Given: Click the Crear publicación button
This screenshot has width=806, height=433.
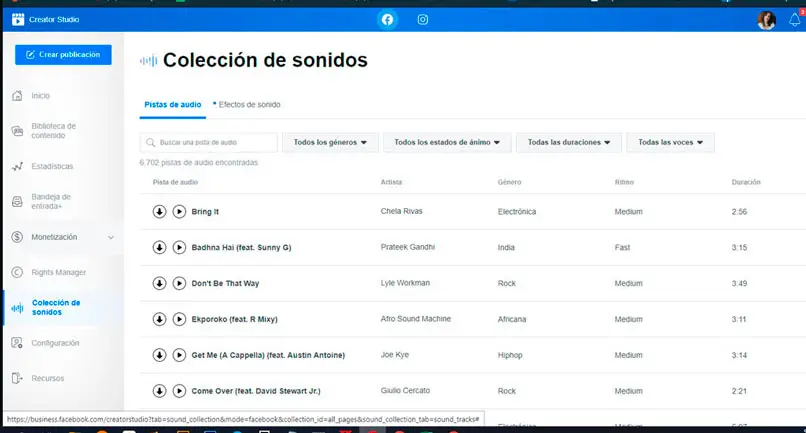Looking at the screenshot, I should (x=63, y=55).
